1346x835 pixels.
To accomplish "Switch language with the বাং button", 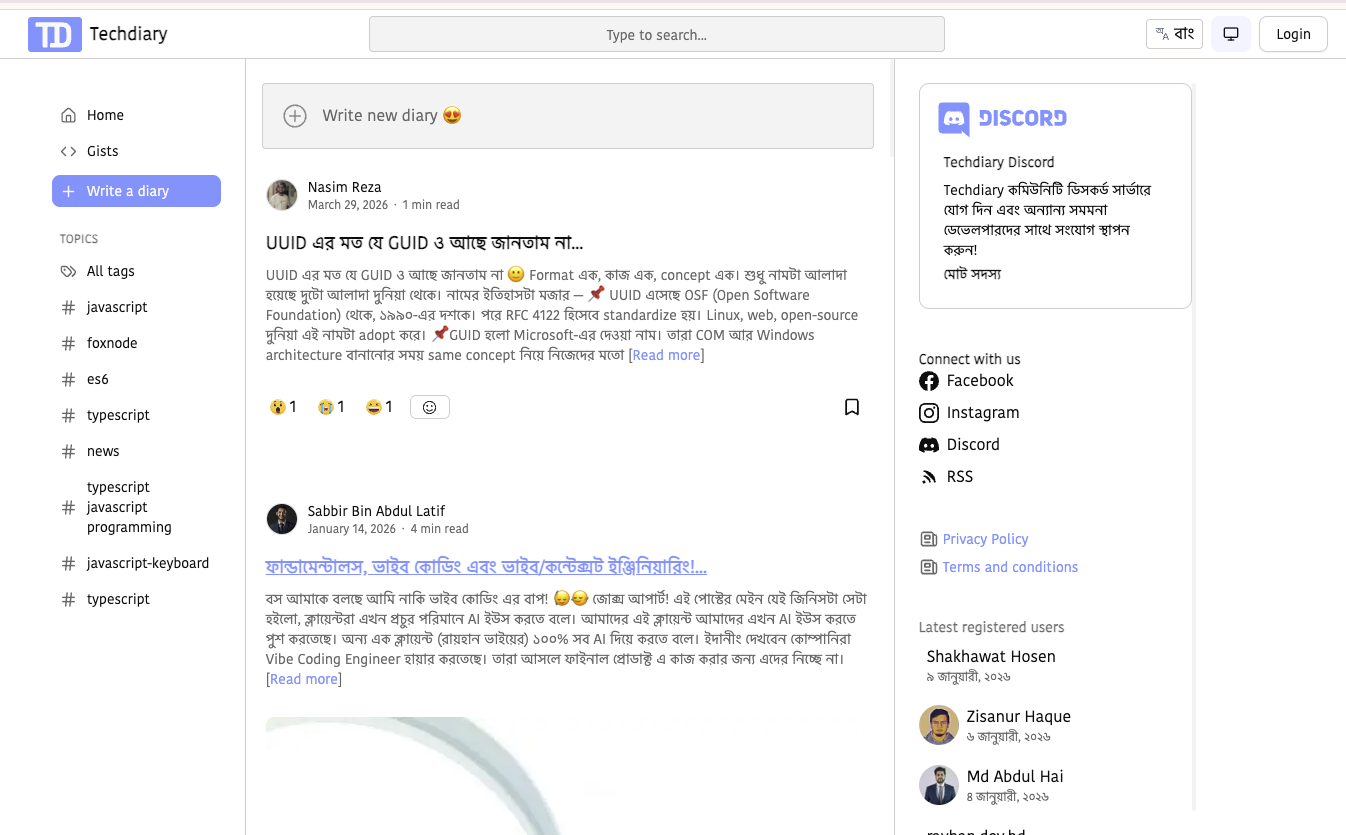I will pos(1174,34).
